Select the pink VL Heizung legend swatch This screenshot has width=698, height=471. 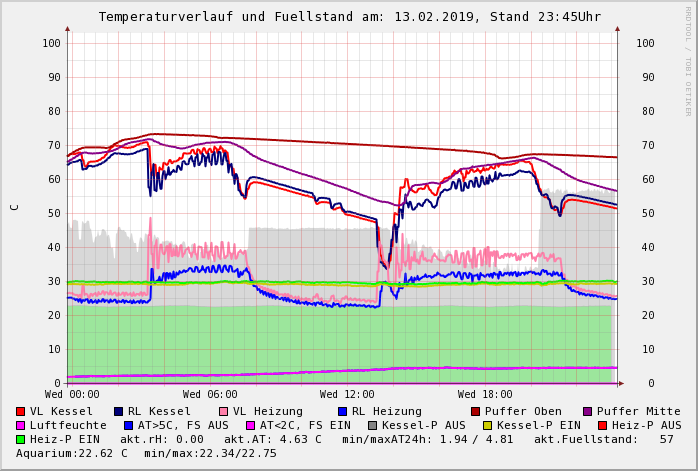(x=223, y=411)
